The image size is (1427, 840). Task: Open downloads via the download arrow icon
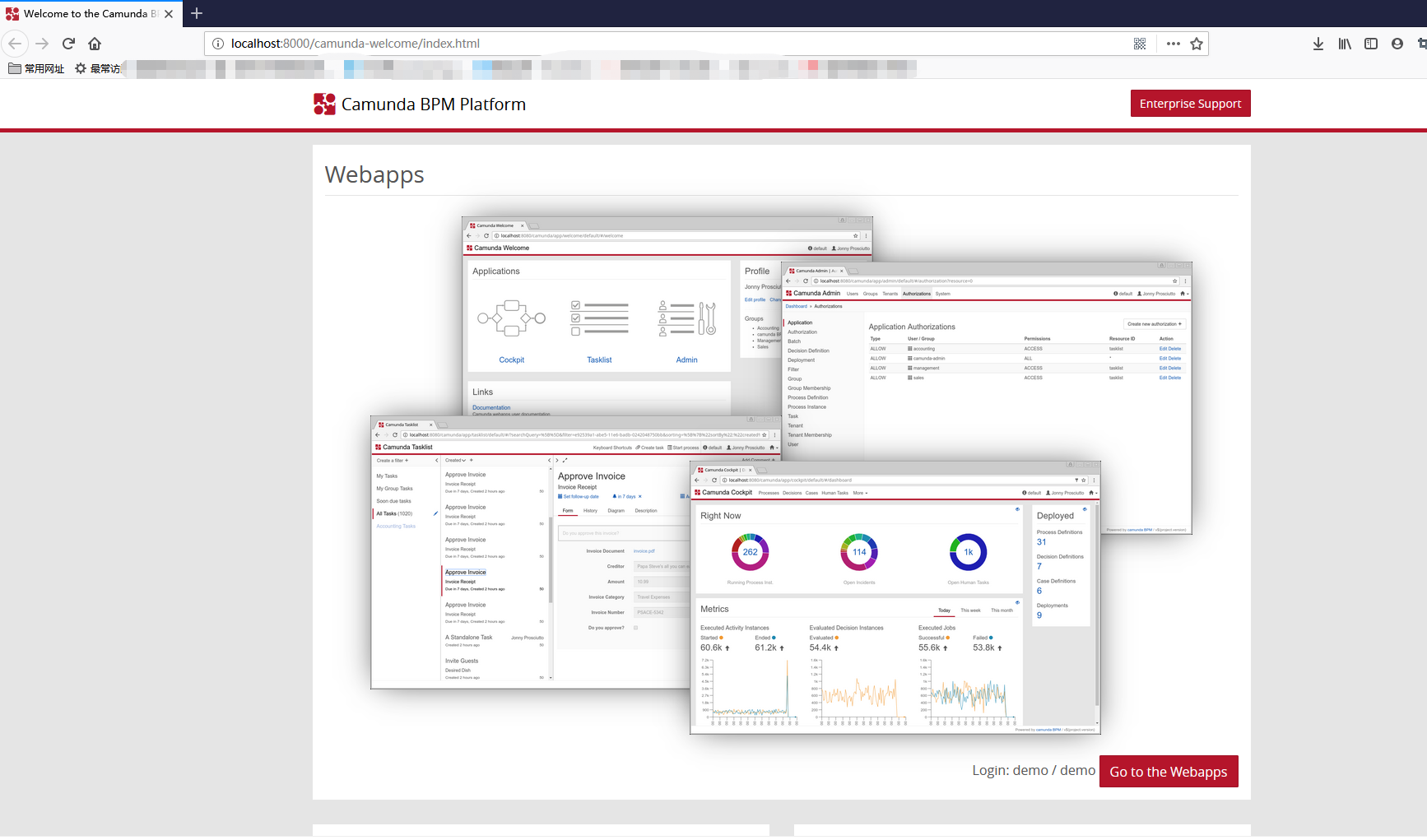pyautogui.click(x=1318, y=43)
